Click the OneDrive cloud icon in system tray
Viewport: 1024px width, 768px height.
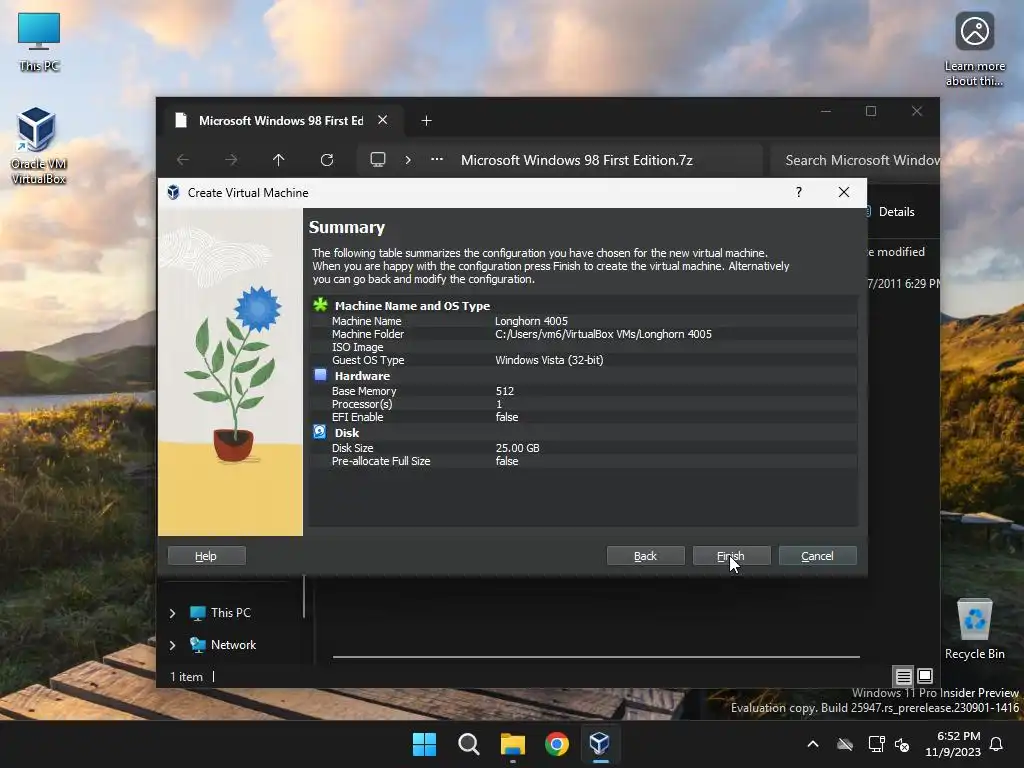(x=845, y=744)
